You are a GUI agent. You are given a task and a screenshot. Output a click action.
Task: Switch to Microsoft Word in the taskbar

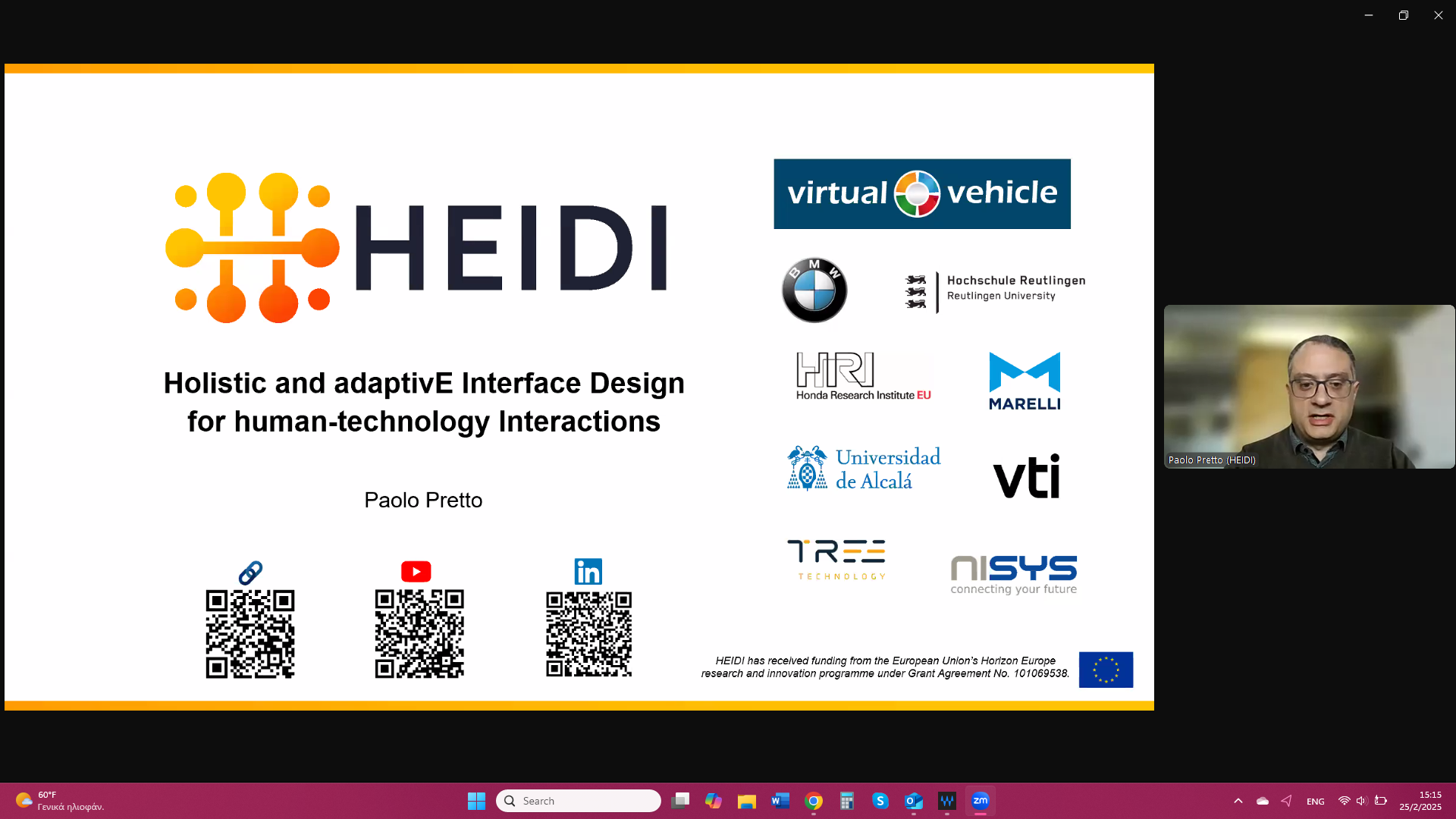[x=780, y=801]
